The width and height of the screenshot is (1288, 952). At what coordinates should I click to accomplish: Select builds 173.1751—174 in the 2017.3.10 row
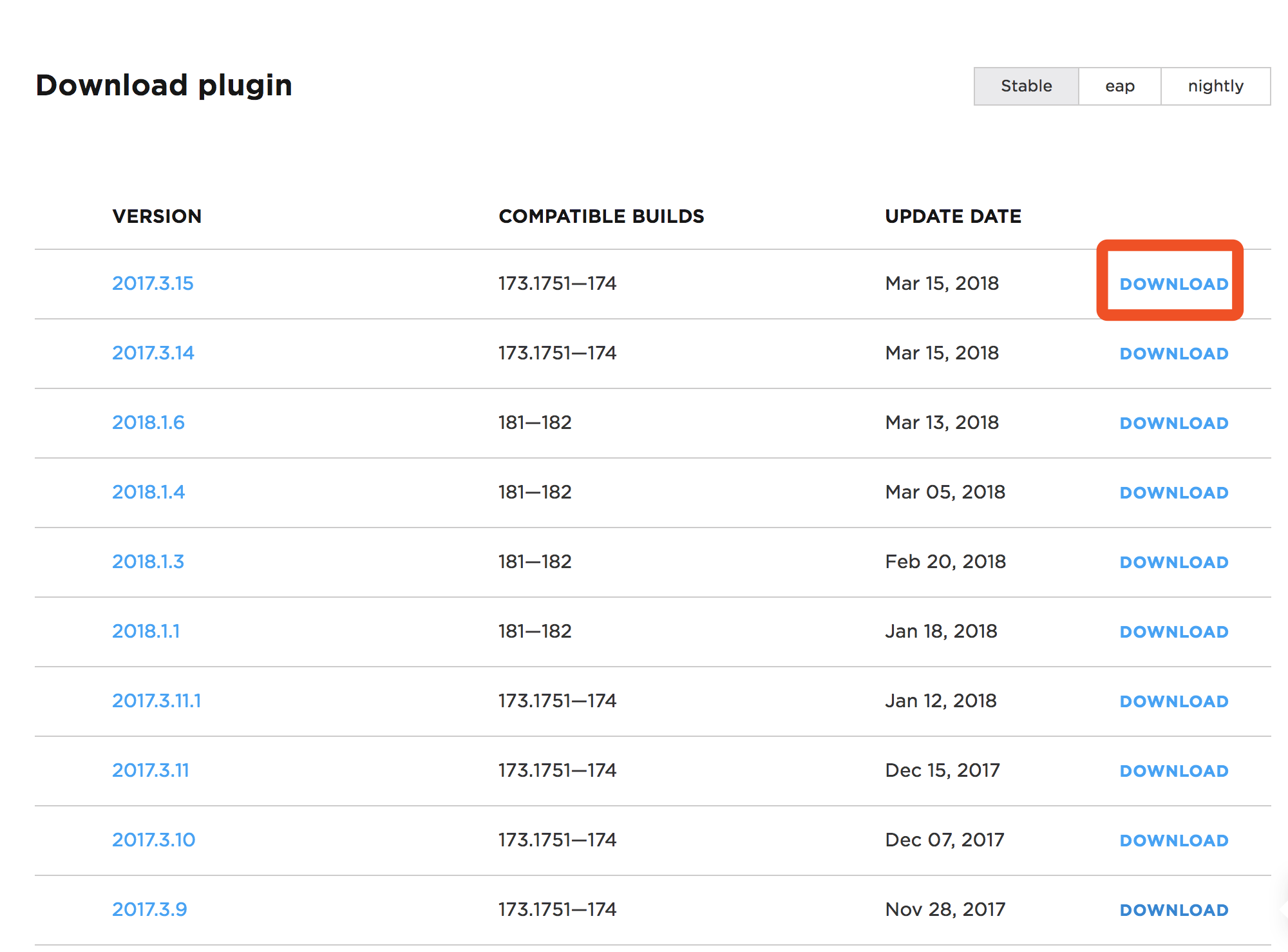558,840
